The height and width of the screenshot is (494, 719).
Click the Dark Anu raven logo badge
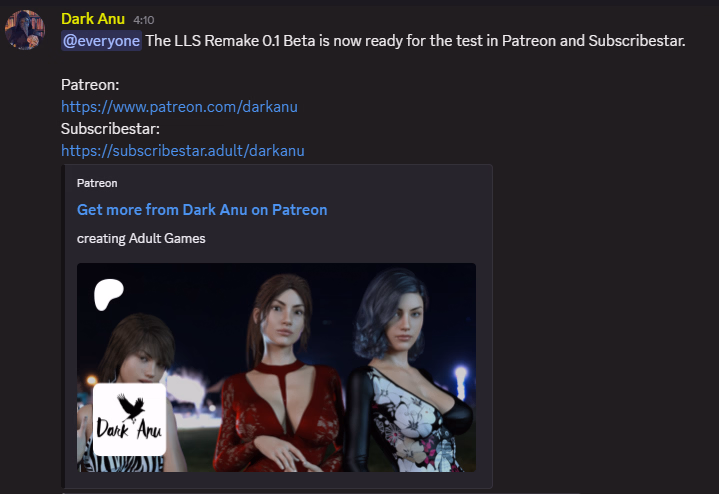[x=129, y=419]
